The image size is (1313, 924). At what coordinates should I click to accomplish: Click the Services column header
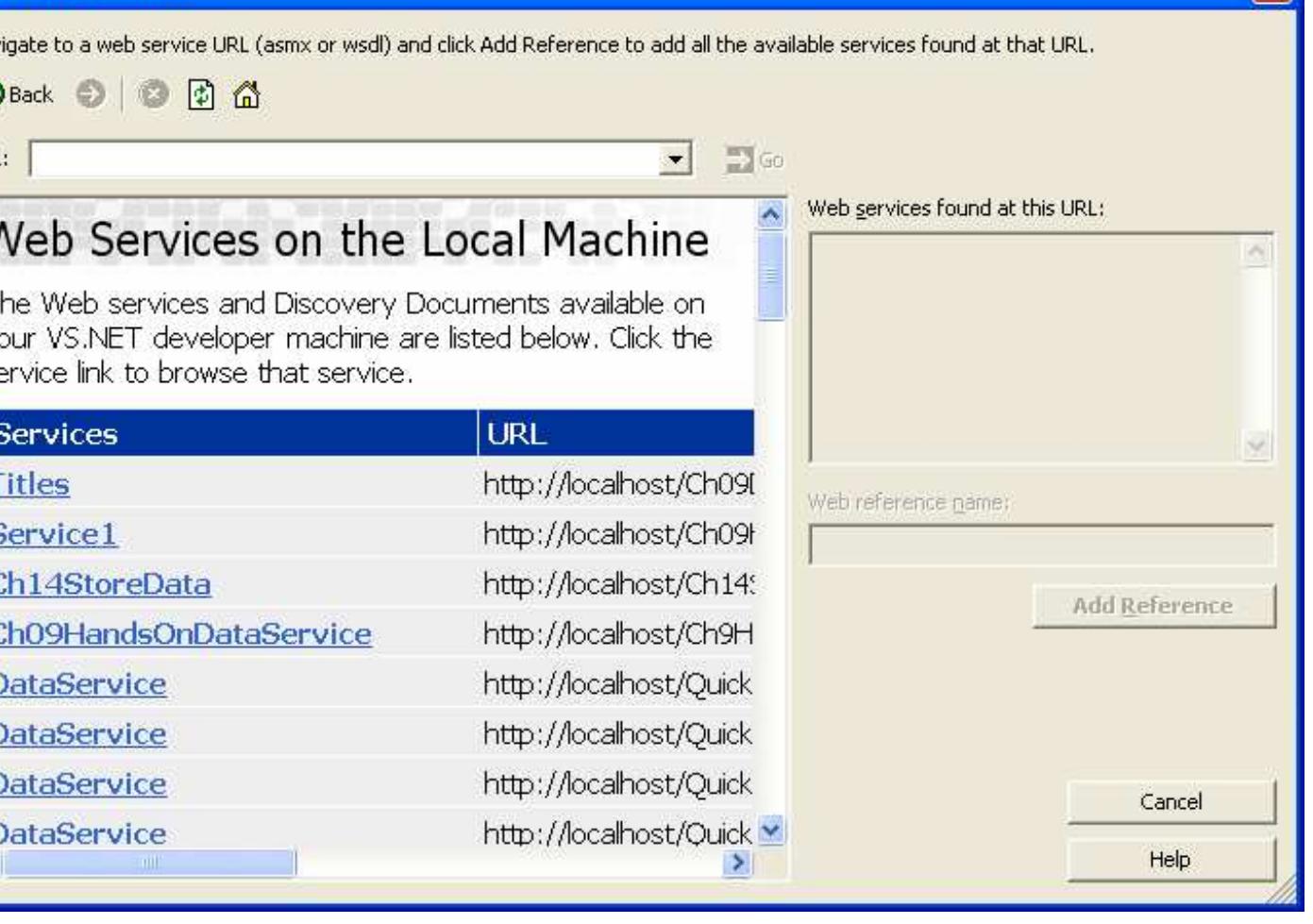238,434
